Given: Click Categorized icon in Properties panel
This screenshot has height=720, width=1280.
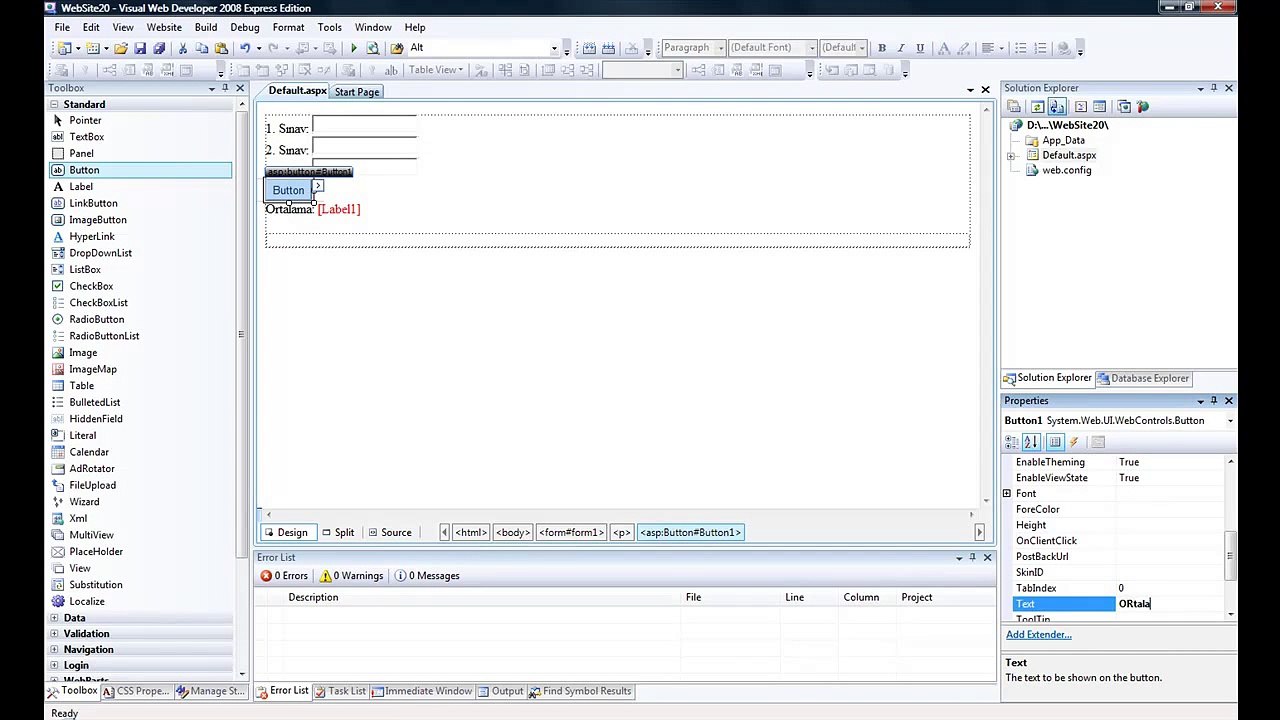Looking at the screenshot, I should pyautogui.click(x=1012, y=442).
